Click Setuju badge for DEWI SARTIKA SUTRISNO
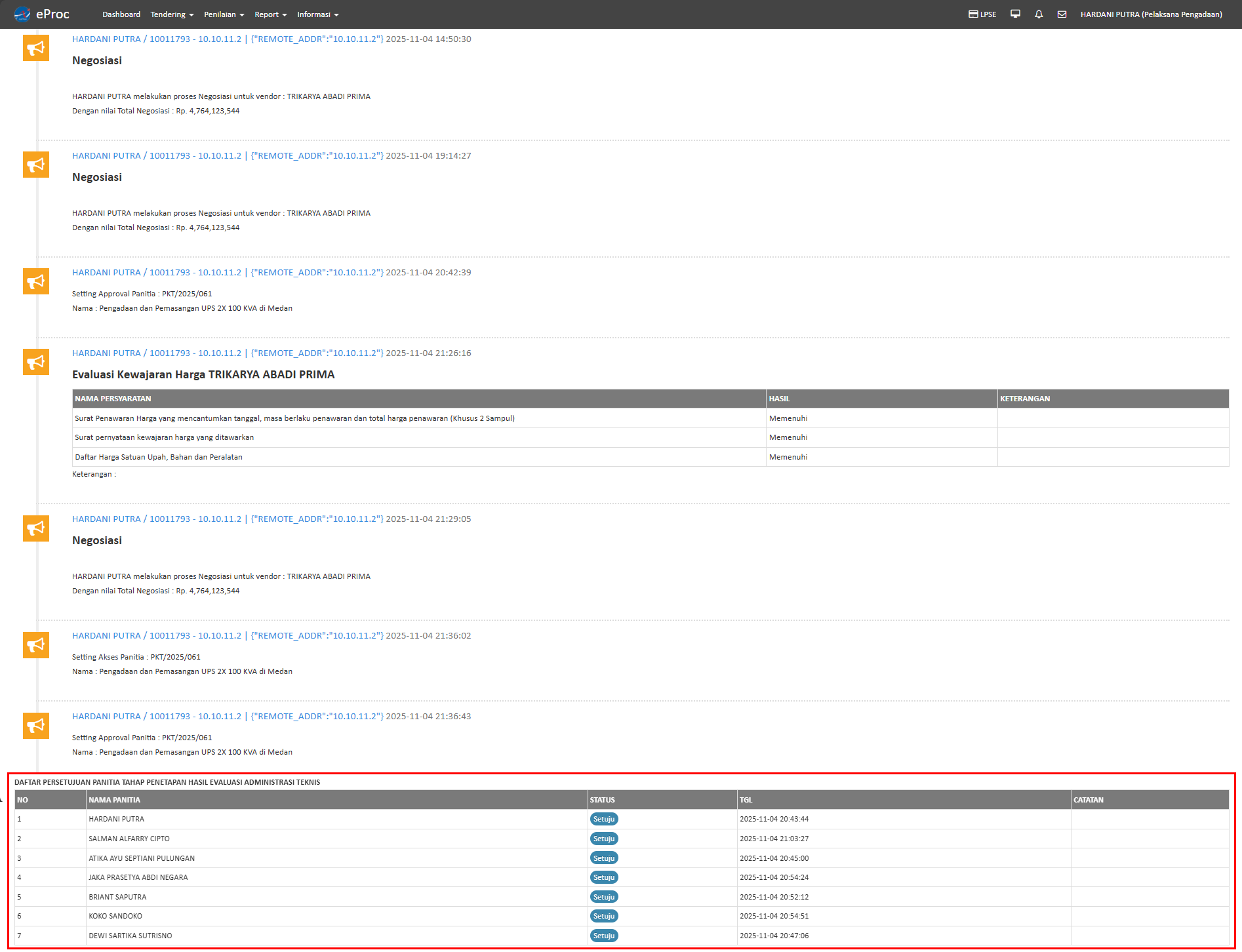This screenshot has height=952, width=1242. click(x=603, y=936)
